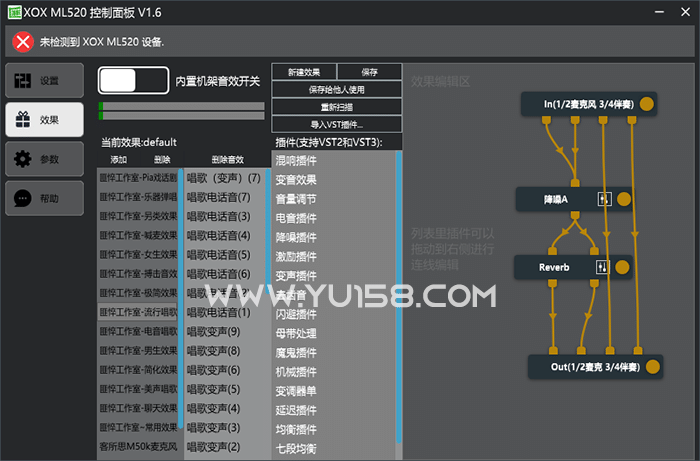The image size is (700, 461).
Task: Click the 删除音效 button
Action: [228, 160]
